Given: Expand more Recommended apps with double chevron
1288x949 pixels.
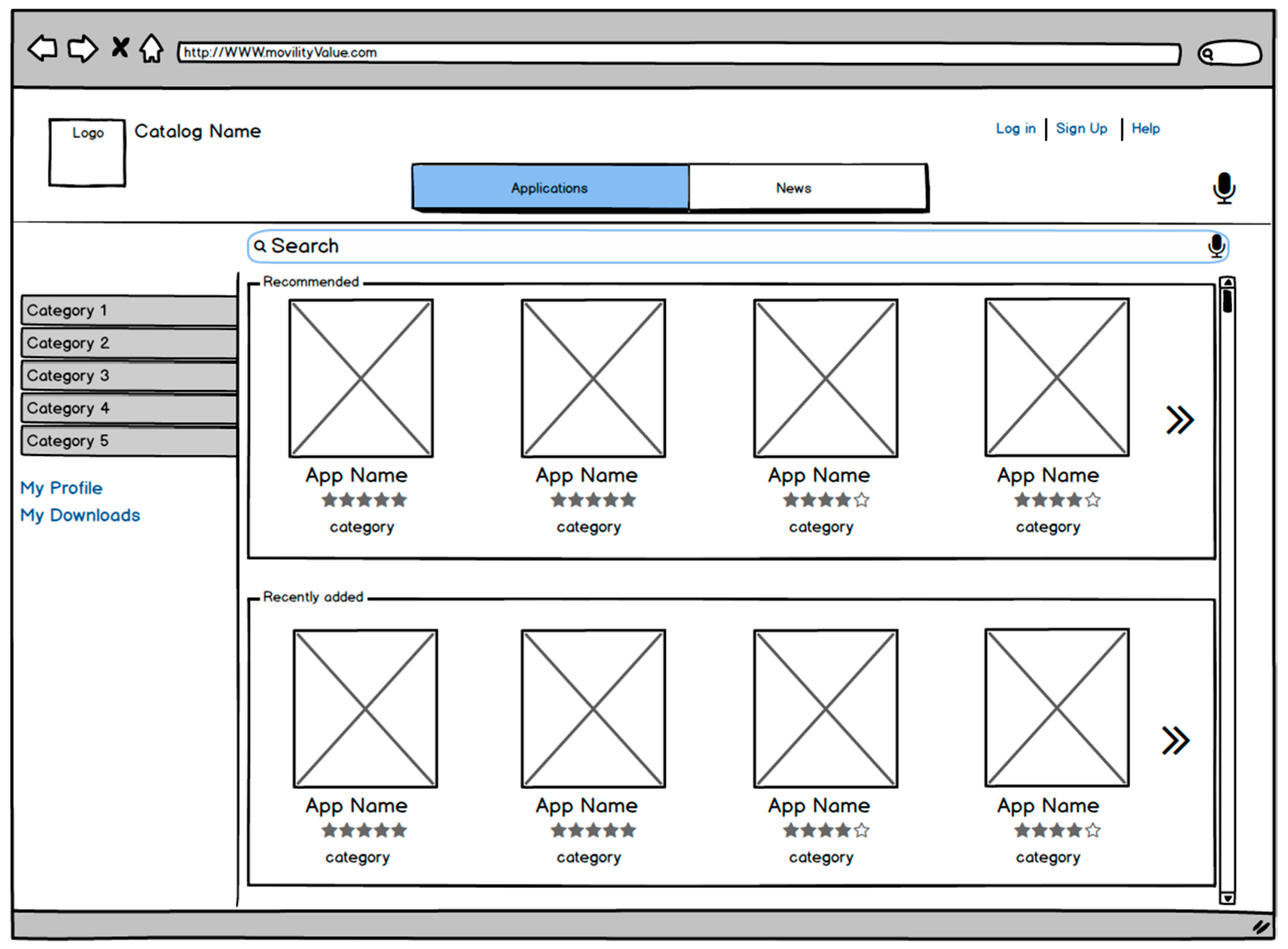Looking at the screenshot, I should coord(1180,420).
